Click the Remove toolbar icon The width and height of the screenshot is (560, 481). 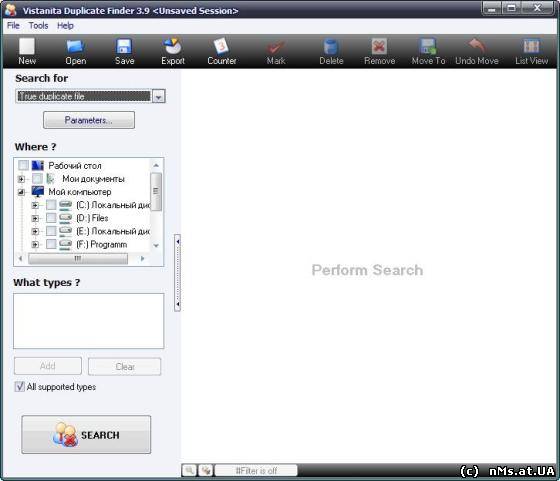[x=379, y=47]
